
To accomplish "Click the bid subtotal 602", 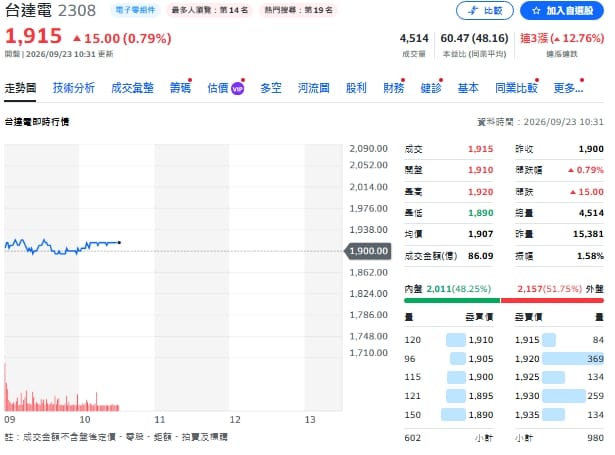I will tap(412, 438).
